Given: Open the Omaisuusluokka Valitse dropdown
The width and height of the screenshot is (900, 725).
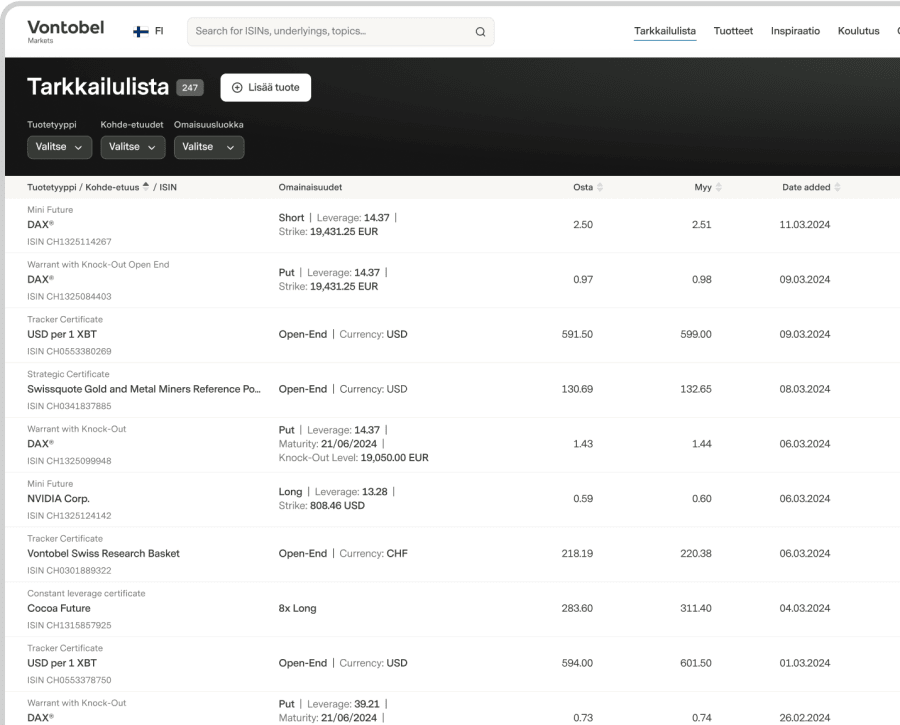Looking at the screenshot, I should coord(209,147).
